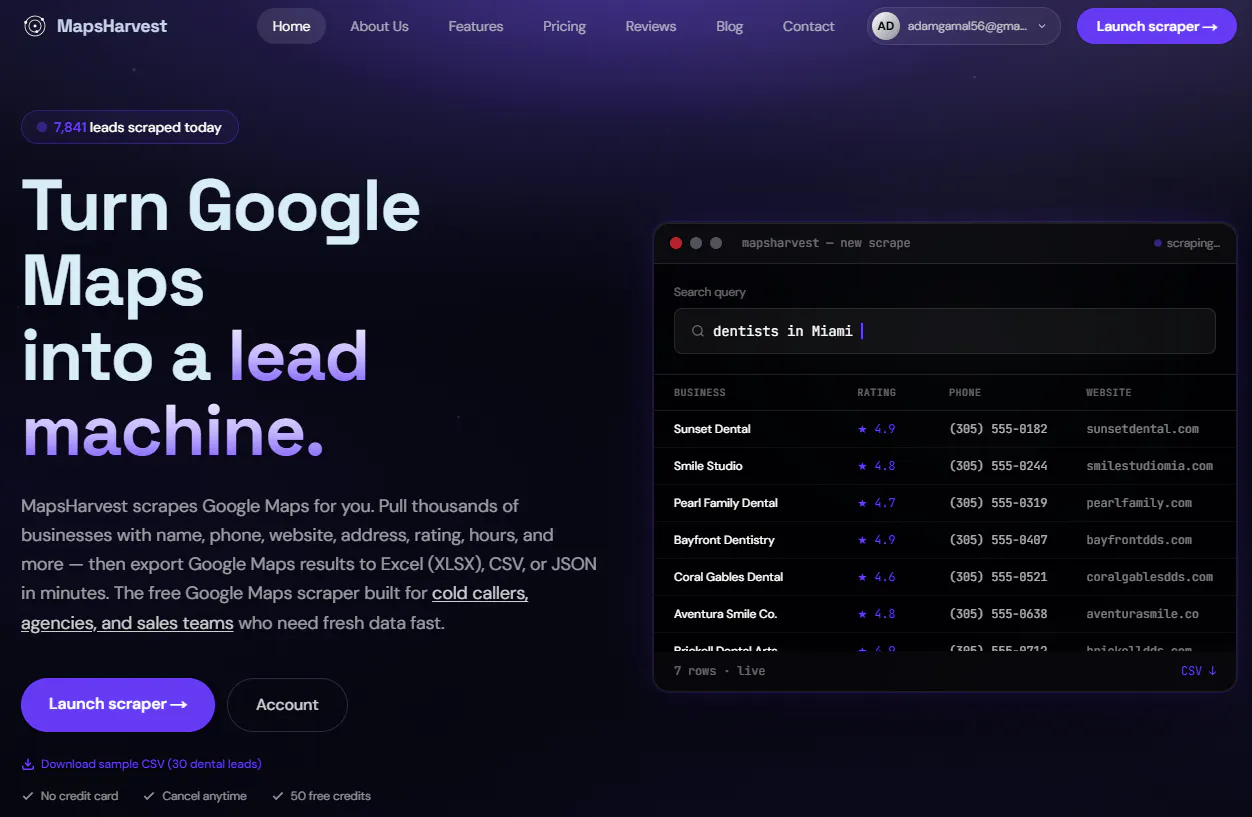Navigate to Pricing

(x=564, y=26)
